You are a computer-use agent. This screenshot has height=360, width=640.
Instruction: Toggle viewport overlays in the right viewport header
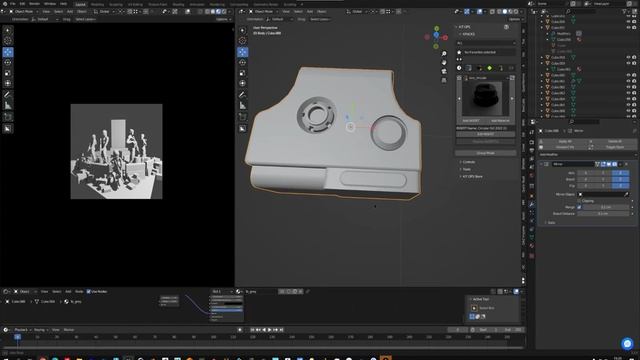480,11
